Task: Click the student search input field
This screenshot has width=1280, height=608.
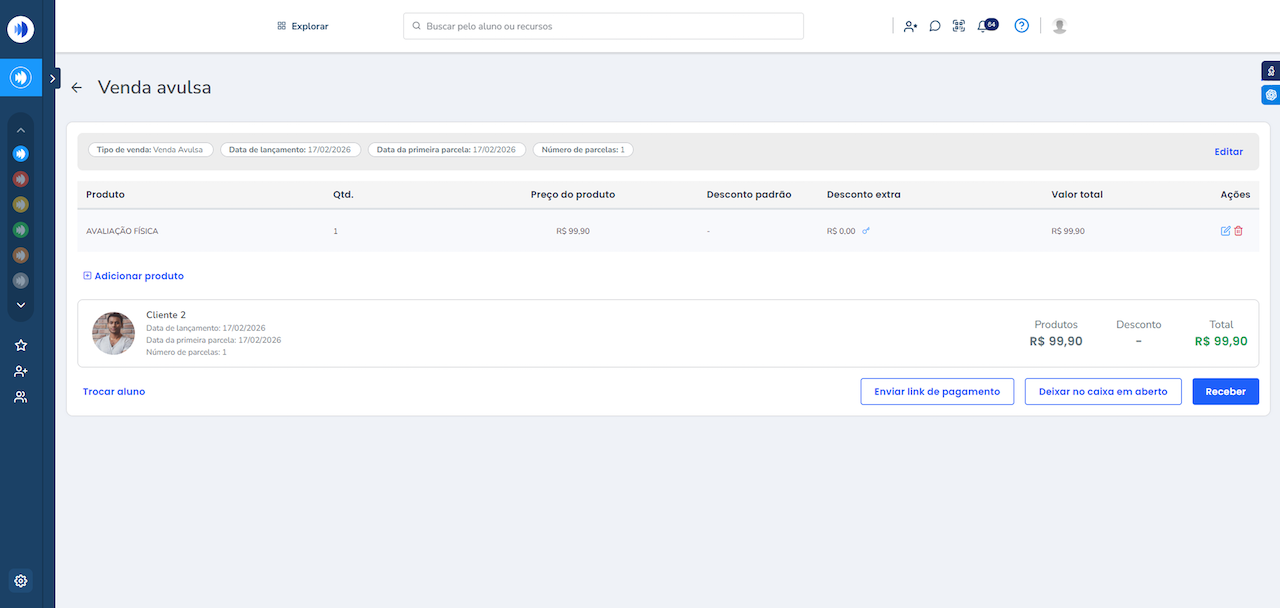Action: pos(603,26)
